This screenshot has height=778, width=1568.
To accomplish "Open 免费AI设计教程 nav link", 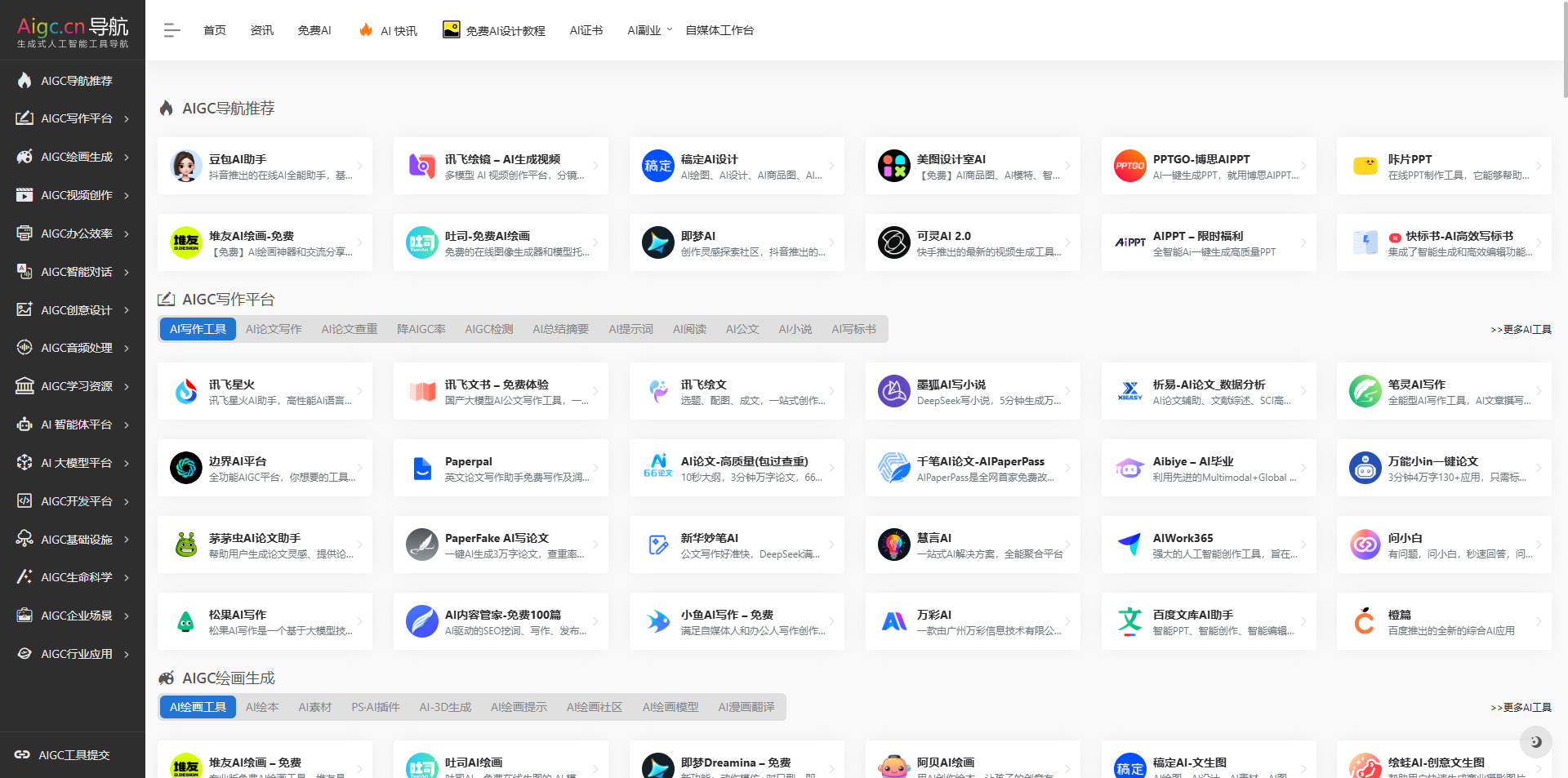I will point(494,30).
